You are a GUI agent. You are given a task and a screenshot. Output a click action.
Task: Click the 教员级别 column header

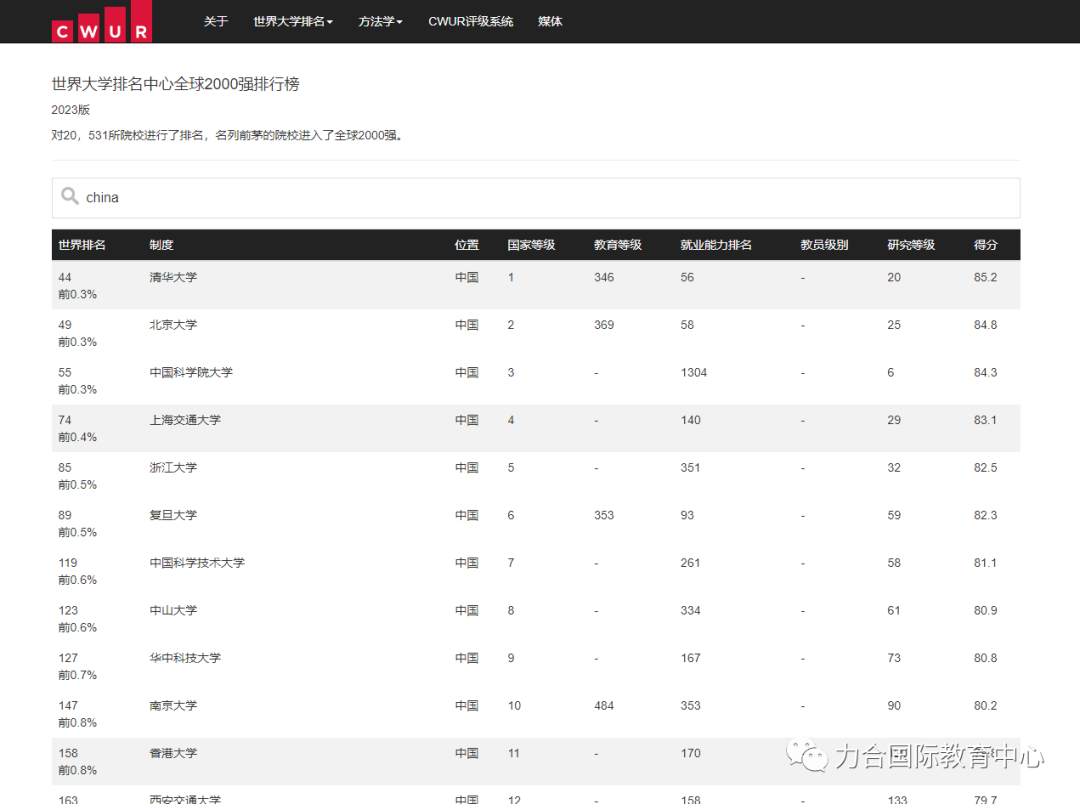824,245
